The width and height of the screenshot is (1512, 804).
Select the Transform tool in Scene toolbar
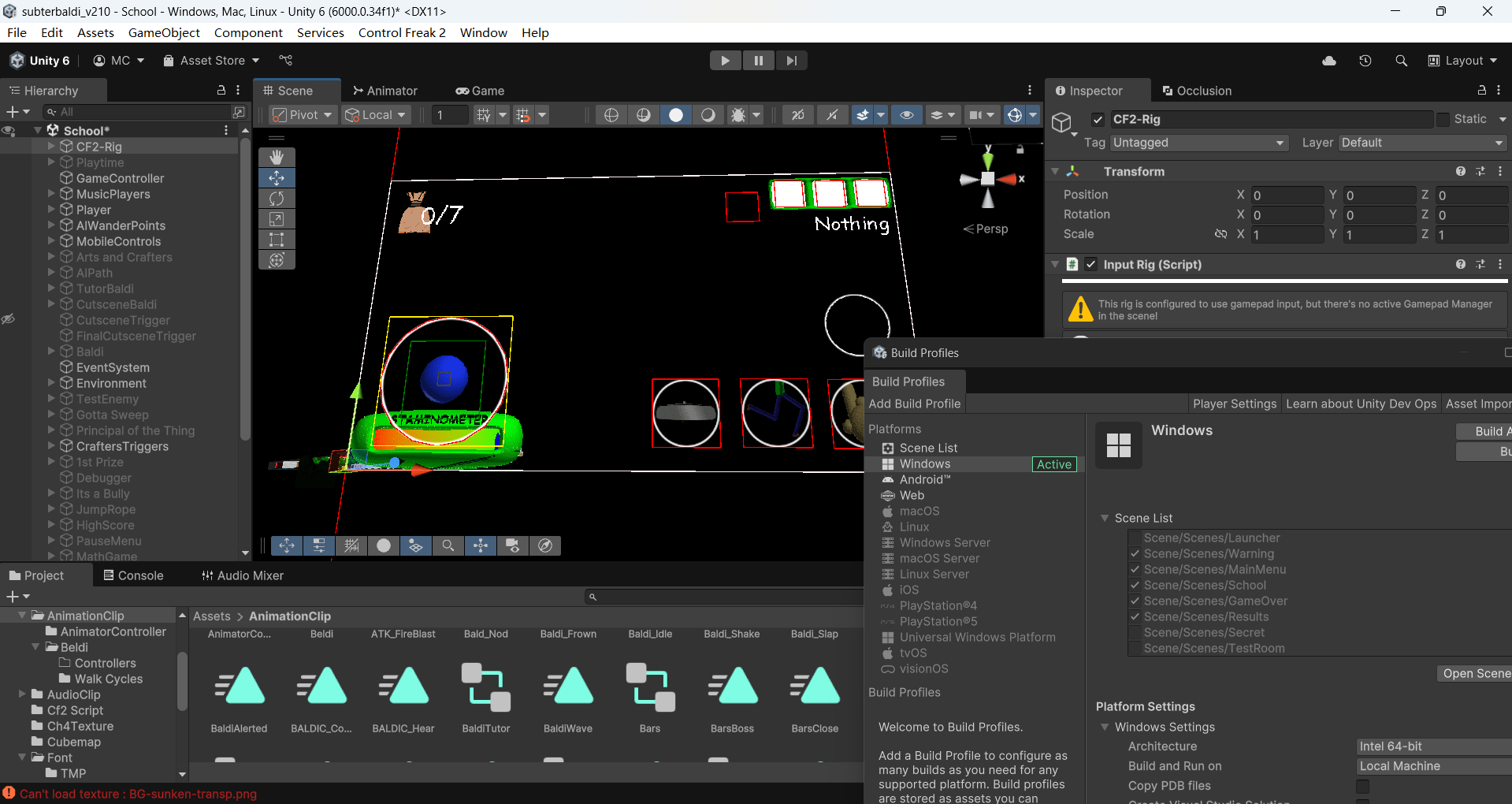(277, 260)
